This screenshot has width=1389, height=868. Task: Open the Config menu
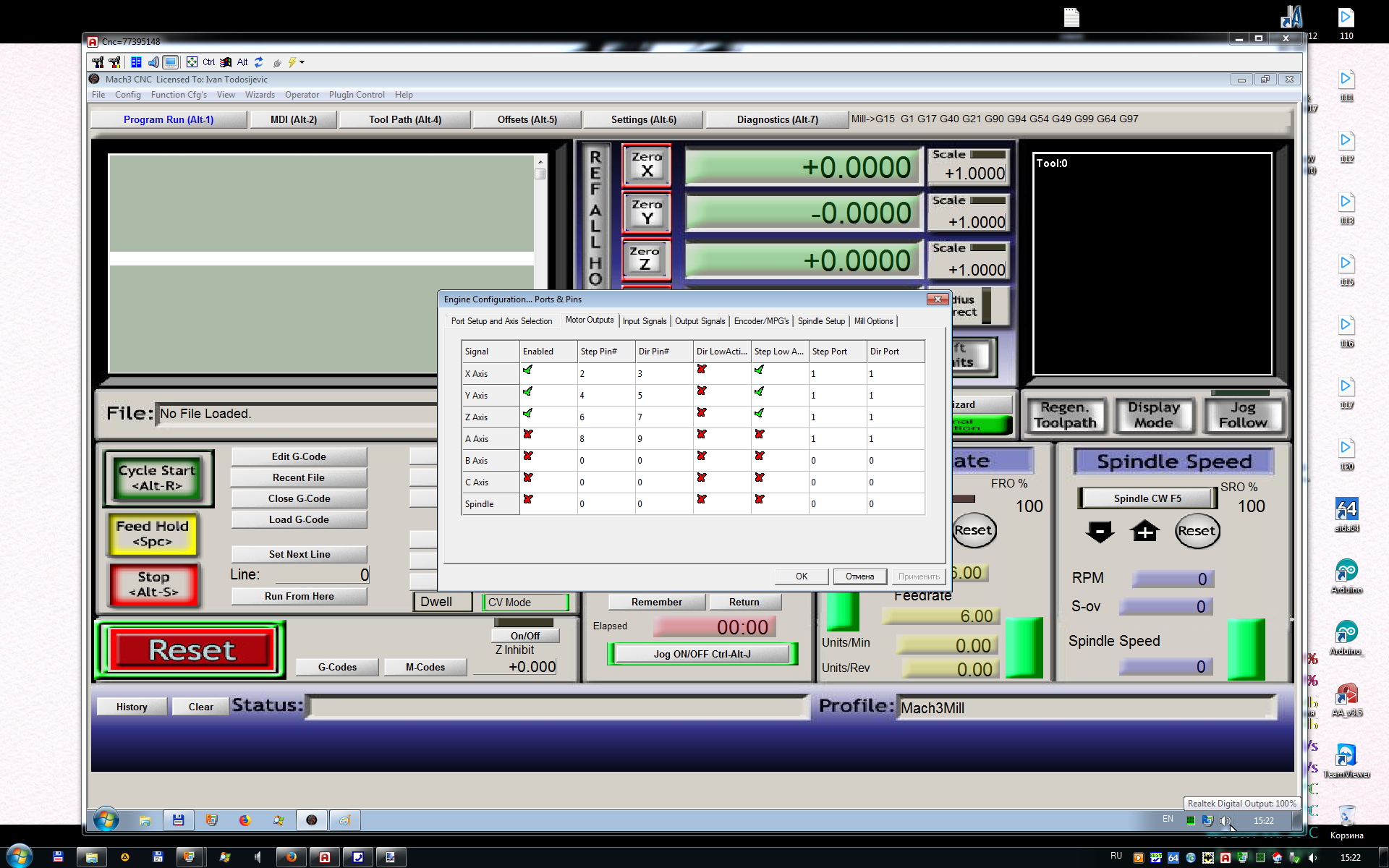tap(127, 95)
